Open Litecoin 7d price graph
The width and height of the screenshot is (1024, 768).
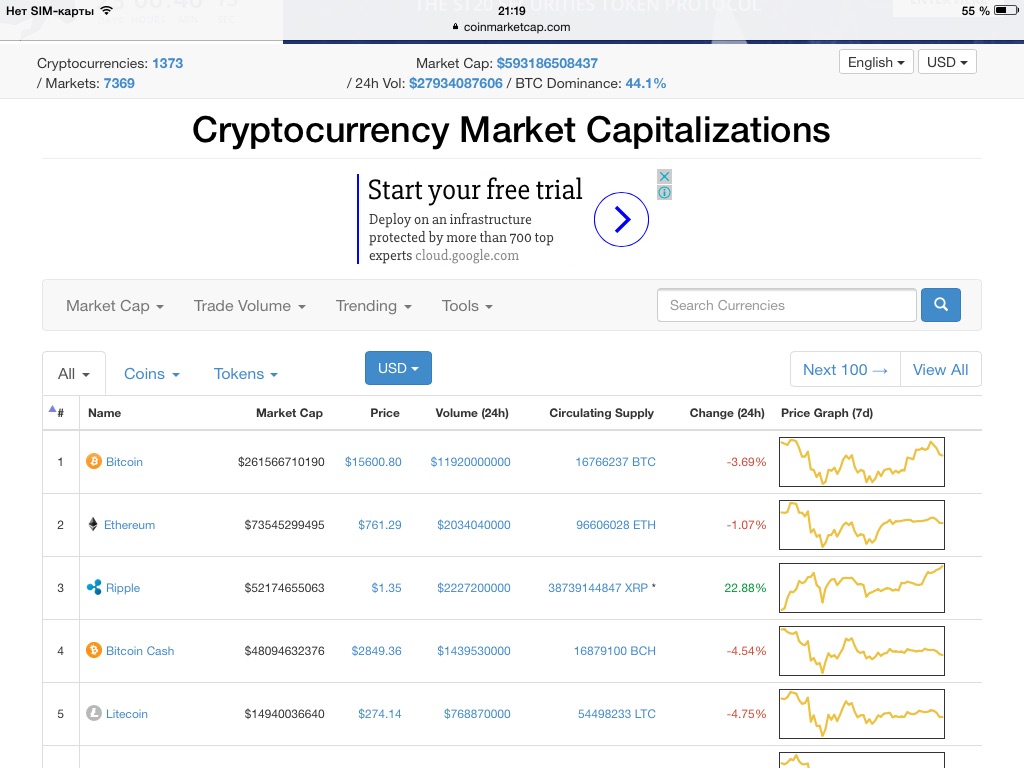coord(862,714)
